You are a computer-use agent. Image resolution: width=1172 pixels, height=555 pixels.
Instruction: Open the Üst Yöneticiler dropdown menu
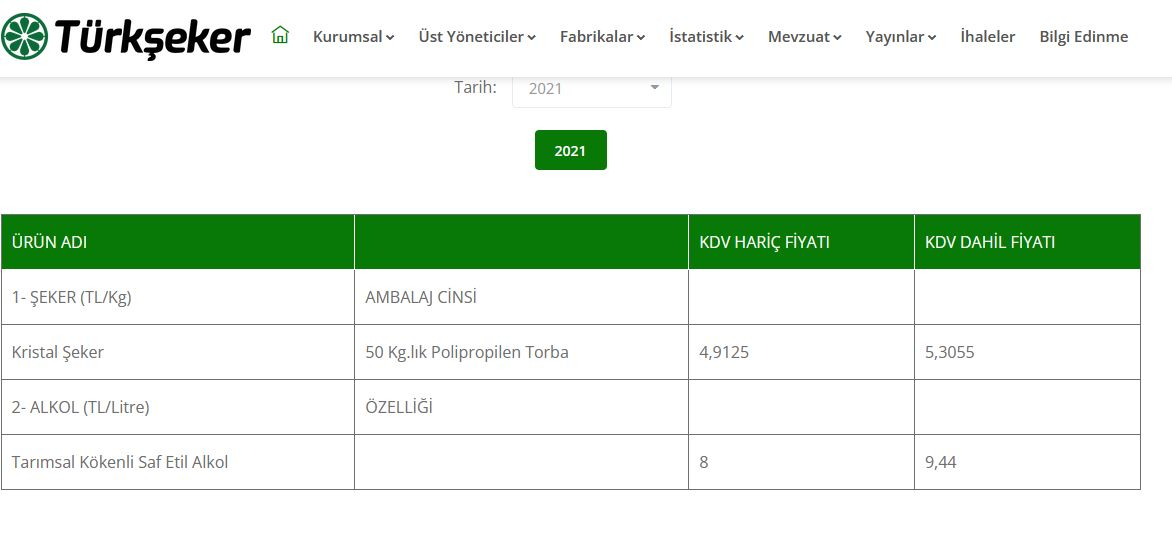pos(477,37)
